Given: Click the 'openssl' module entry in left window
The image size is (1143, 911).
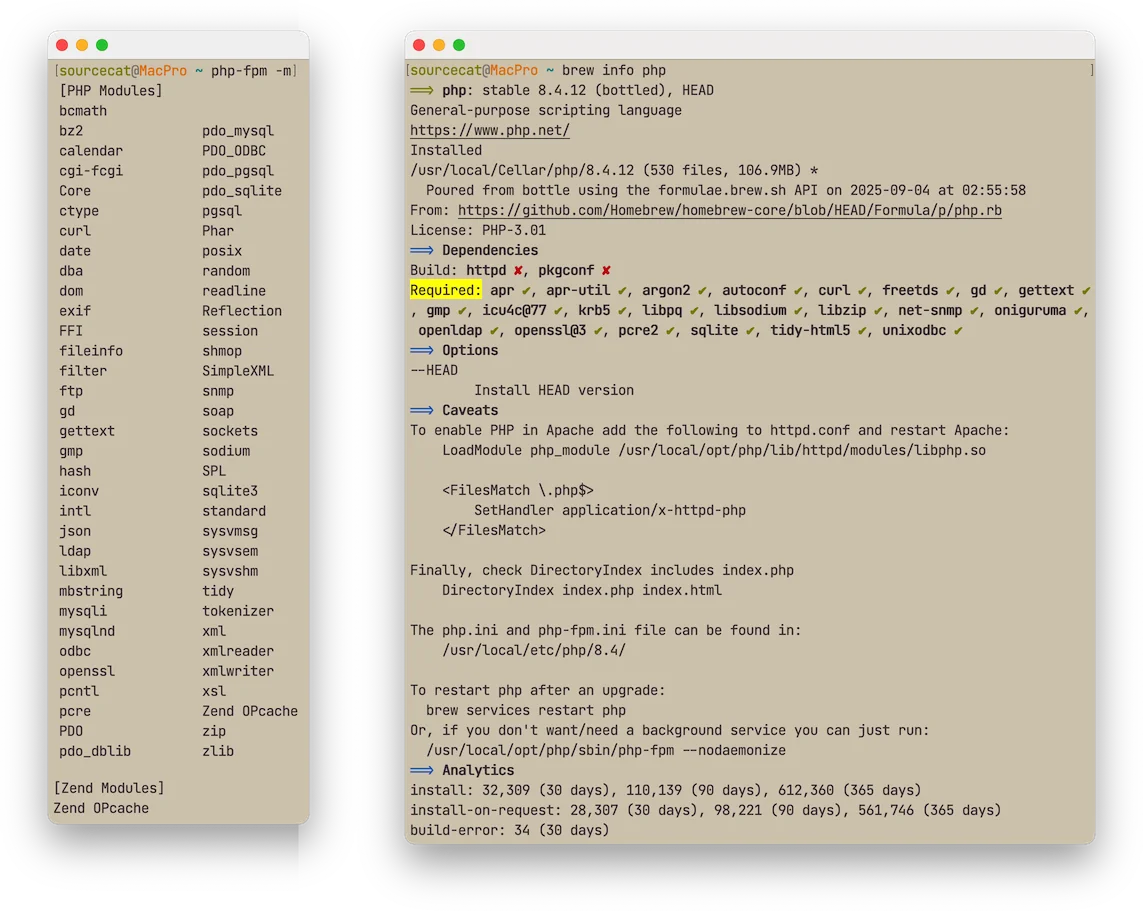Looking at the screenshot, I should tap(87, 671).
